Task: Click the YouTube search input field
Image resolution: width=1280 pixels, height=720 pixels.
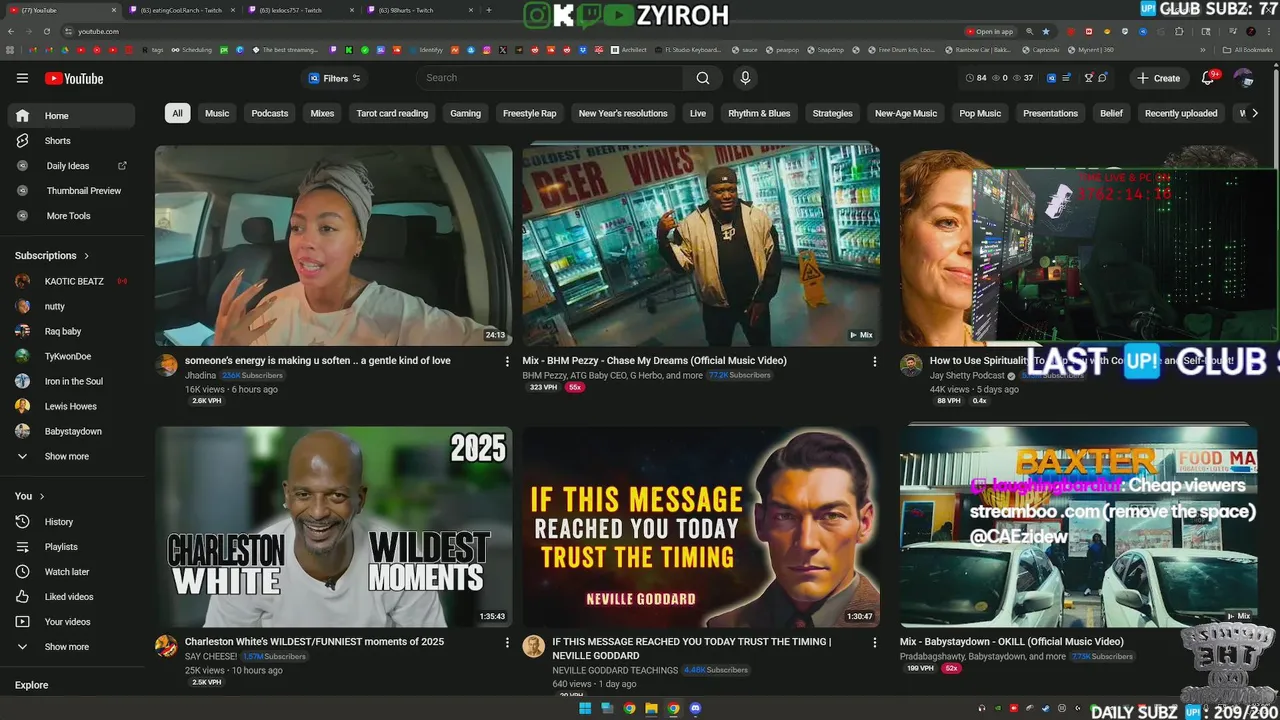Action: [x=550, y=78]
